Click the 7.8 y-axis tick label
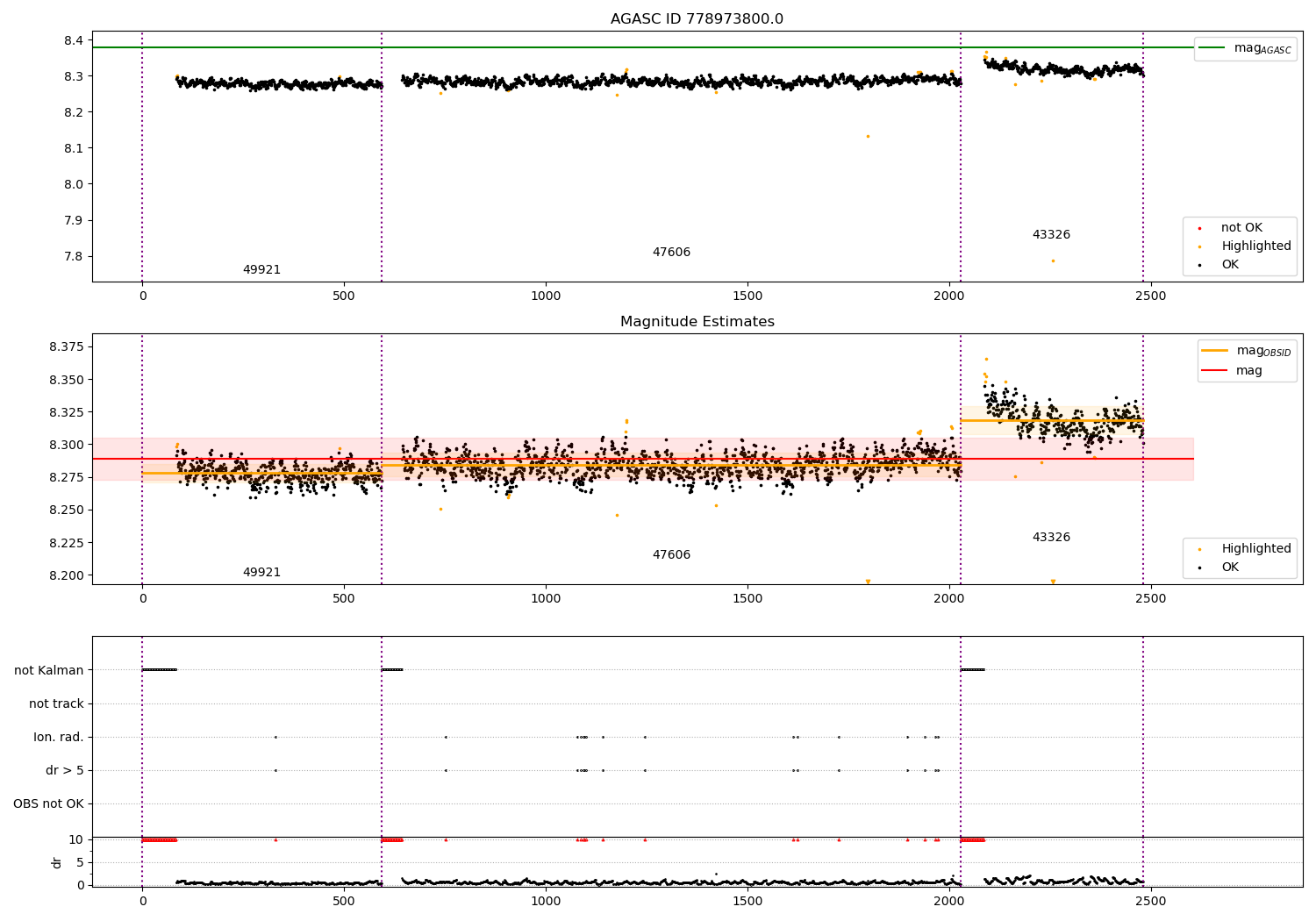Screen dimensions: 1316x921 74,256
